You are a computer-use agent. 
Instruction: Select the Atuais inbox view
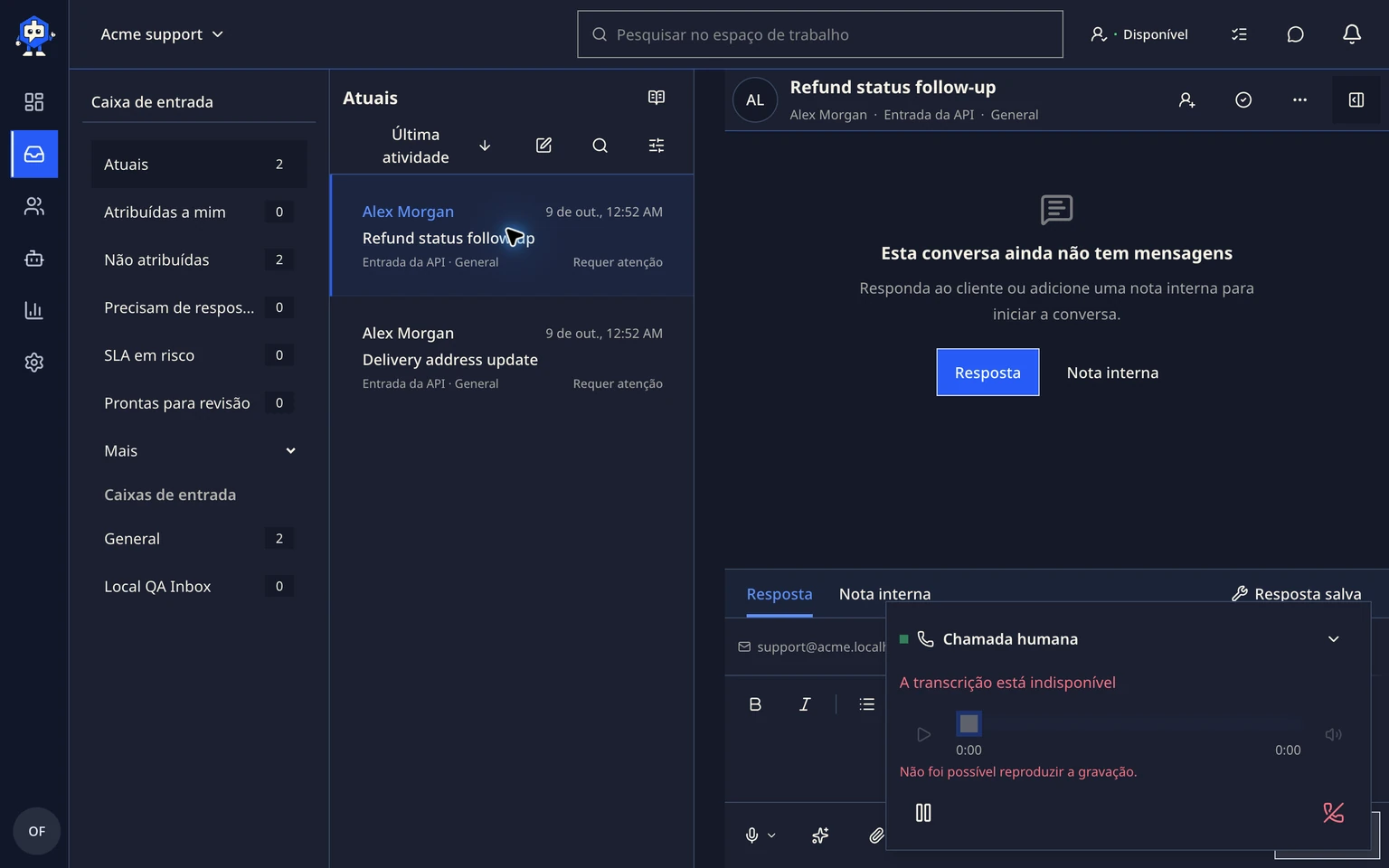click(x=199, y=165)
